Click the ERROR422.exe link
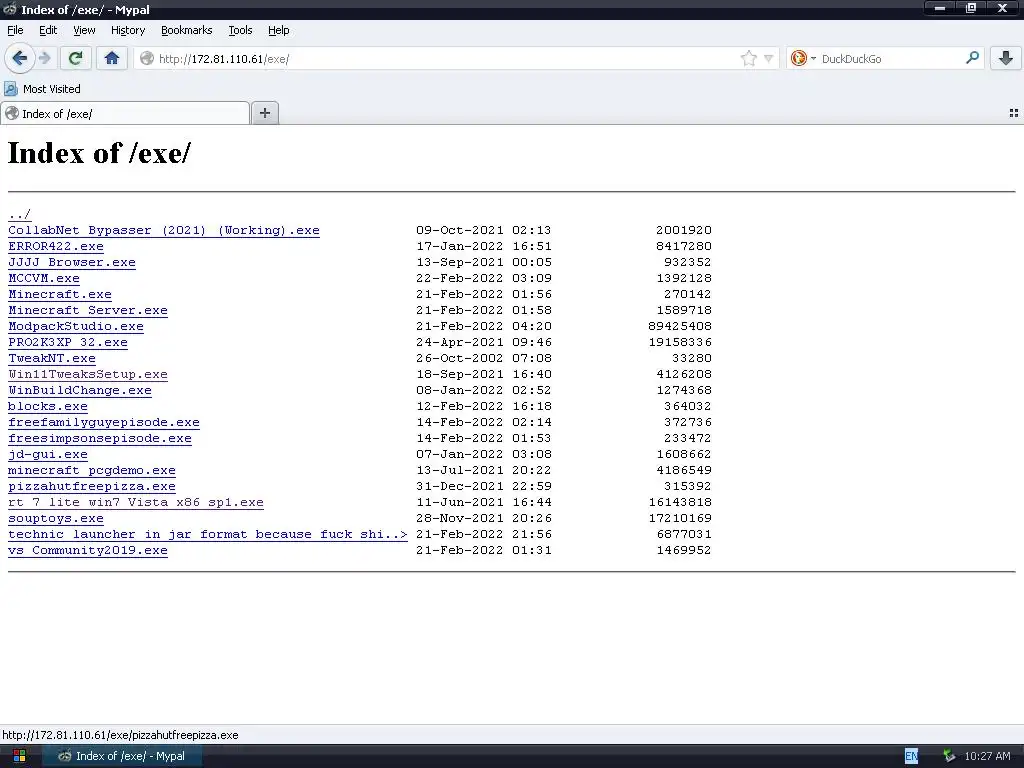 [x=56, y=246]
